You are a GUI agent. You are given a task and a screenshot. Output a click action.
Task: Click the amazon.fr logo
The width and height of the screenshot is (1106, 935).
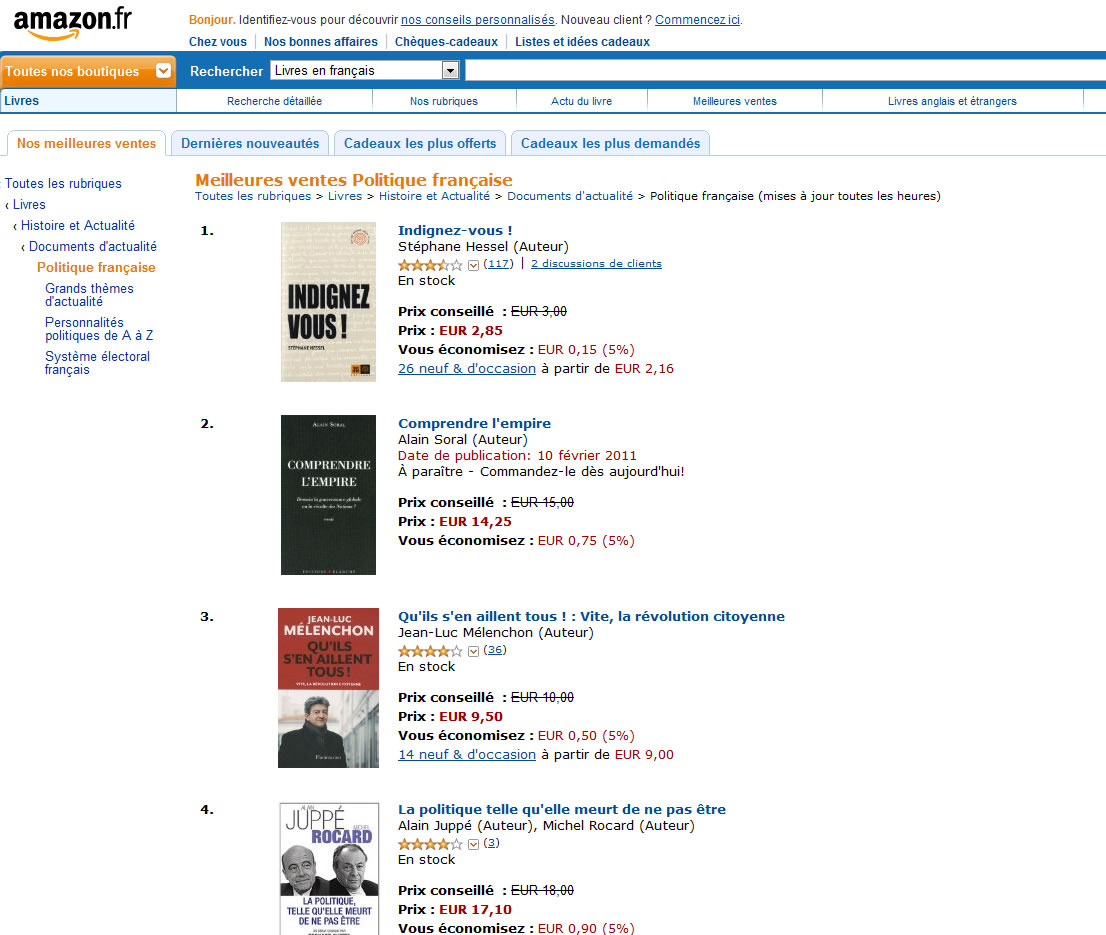73,24
